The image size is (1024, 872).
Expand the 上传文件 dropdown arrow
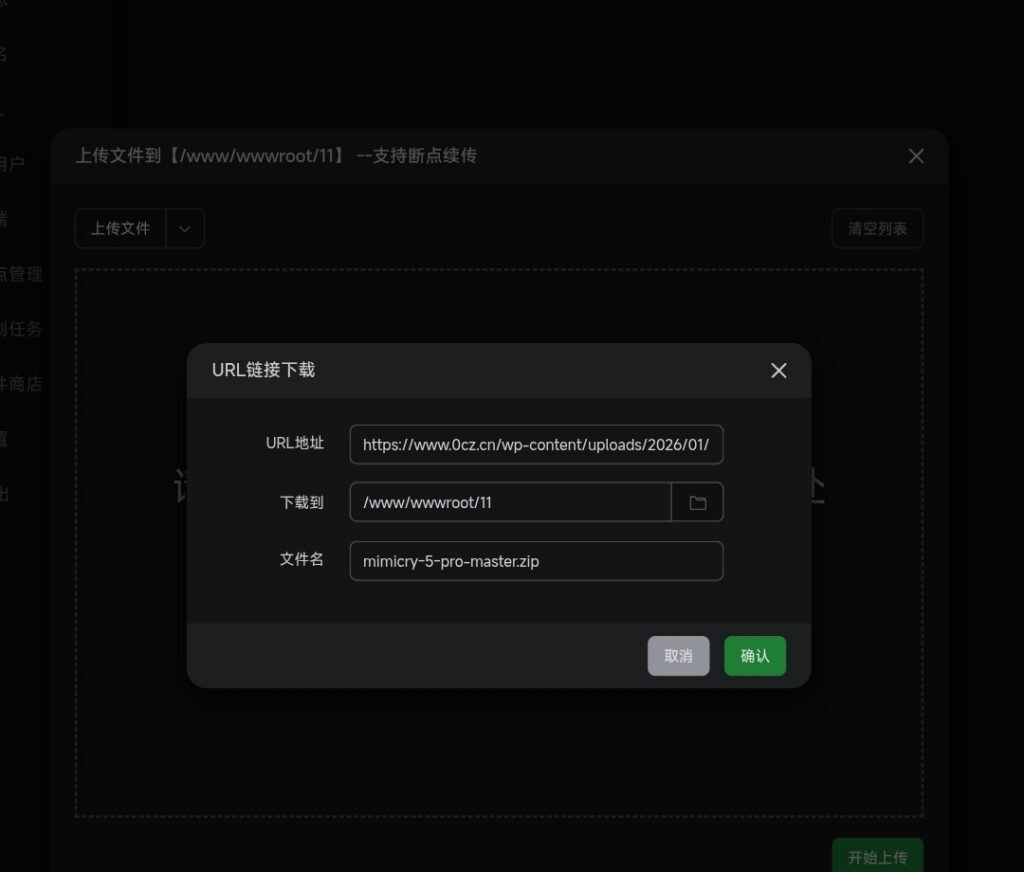click(x=184, y=228)
